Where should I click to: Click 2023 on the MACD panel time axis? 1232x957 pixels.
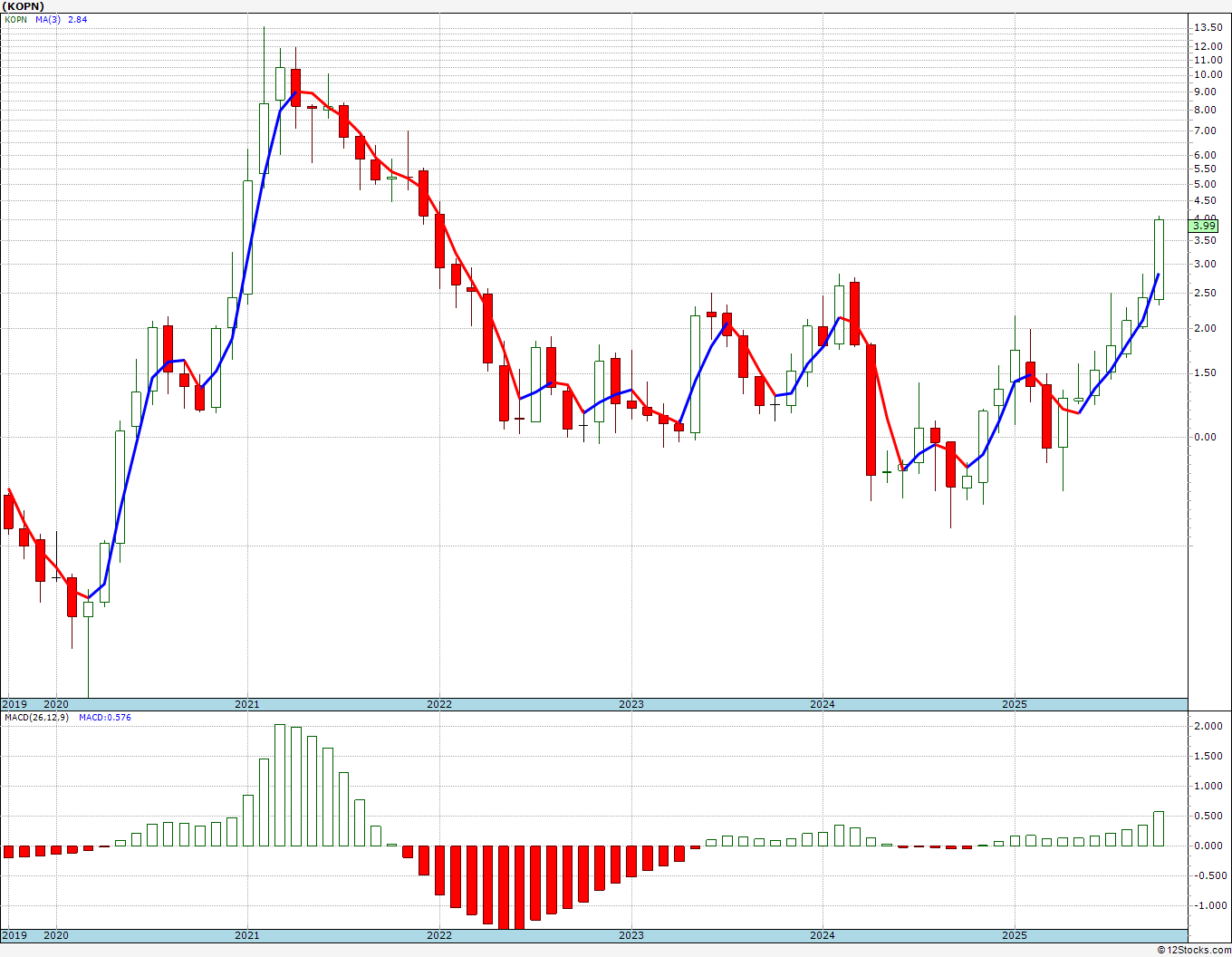point(631,935)
